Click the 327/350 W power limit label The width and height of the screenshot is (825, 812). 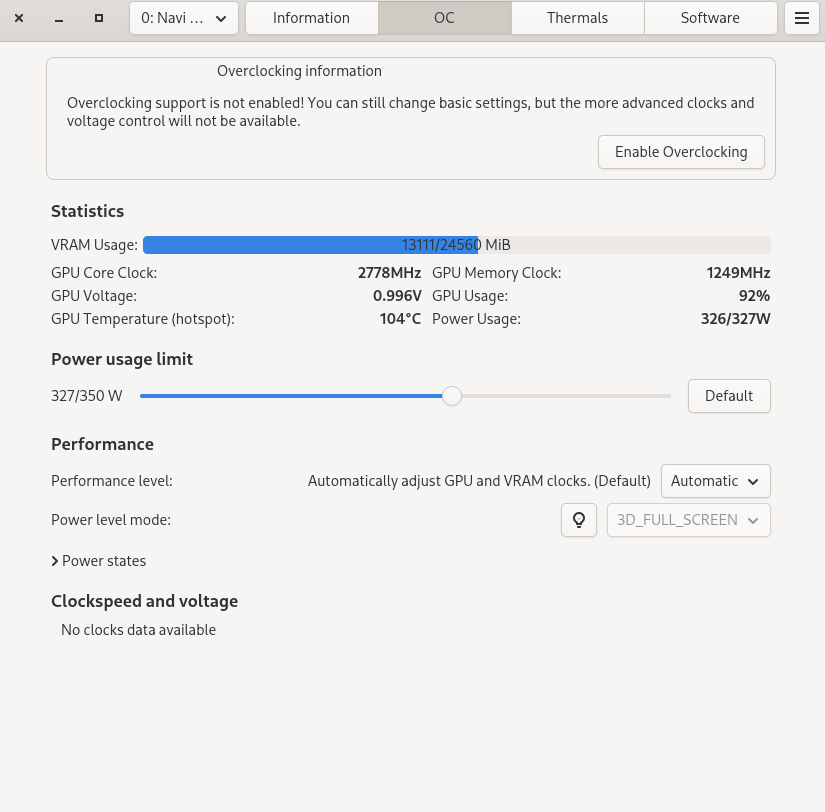pos(87,396)
